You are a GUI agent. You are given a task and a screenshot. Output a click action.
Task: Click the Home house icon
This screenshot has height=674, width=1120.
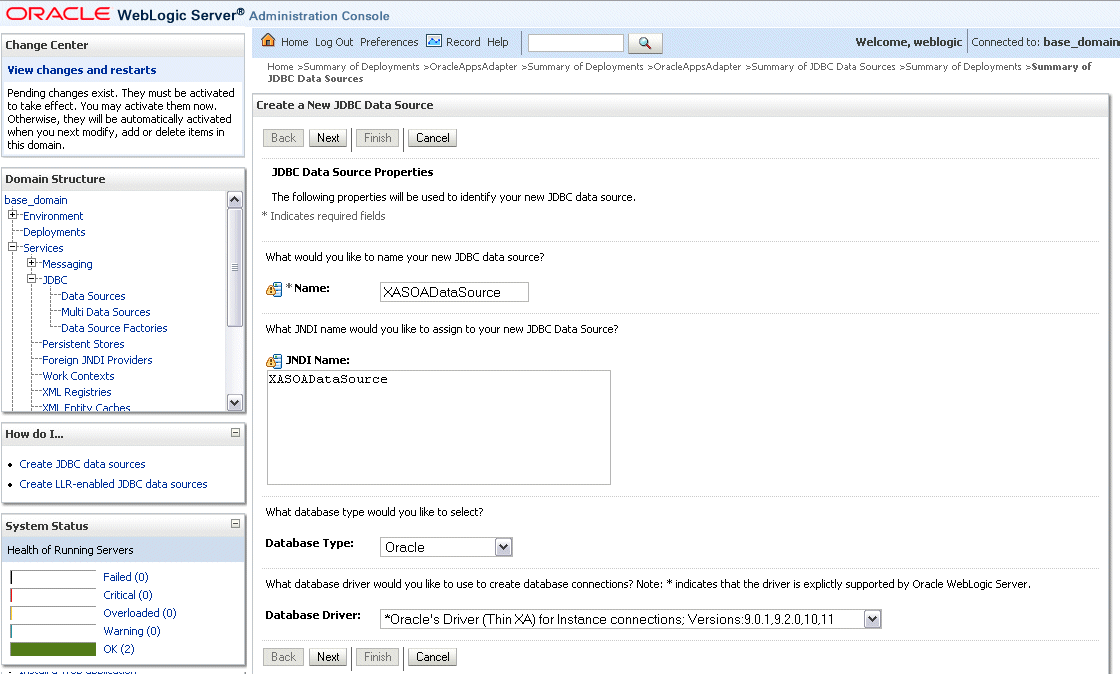tap(268, 41)
